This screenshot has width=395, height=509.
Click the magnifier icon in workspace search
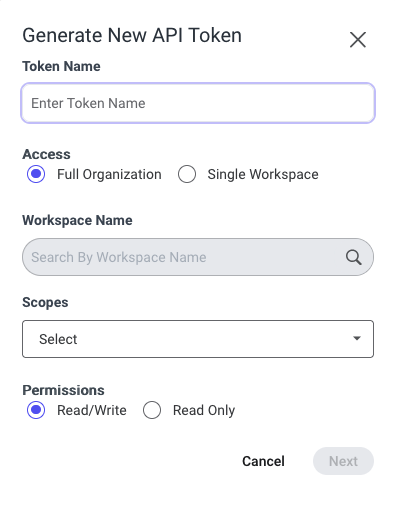pyautogui.click(x=353, y=257)
